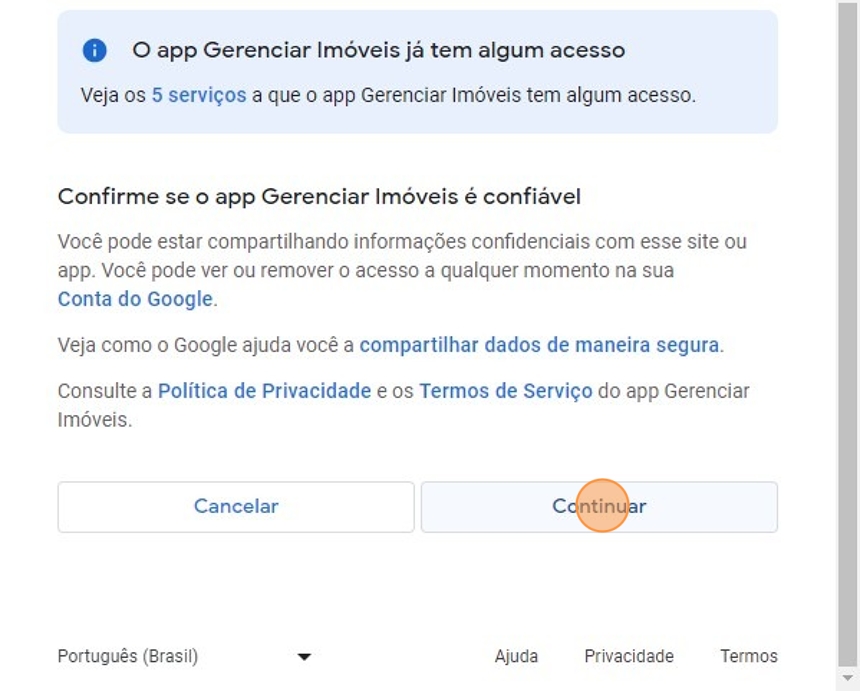Click the "já tem algum acesso" banner heading

click(x=378, y=50)
